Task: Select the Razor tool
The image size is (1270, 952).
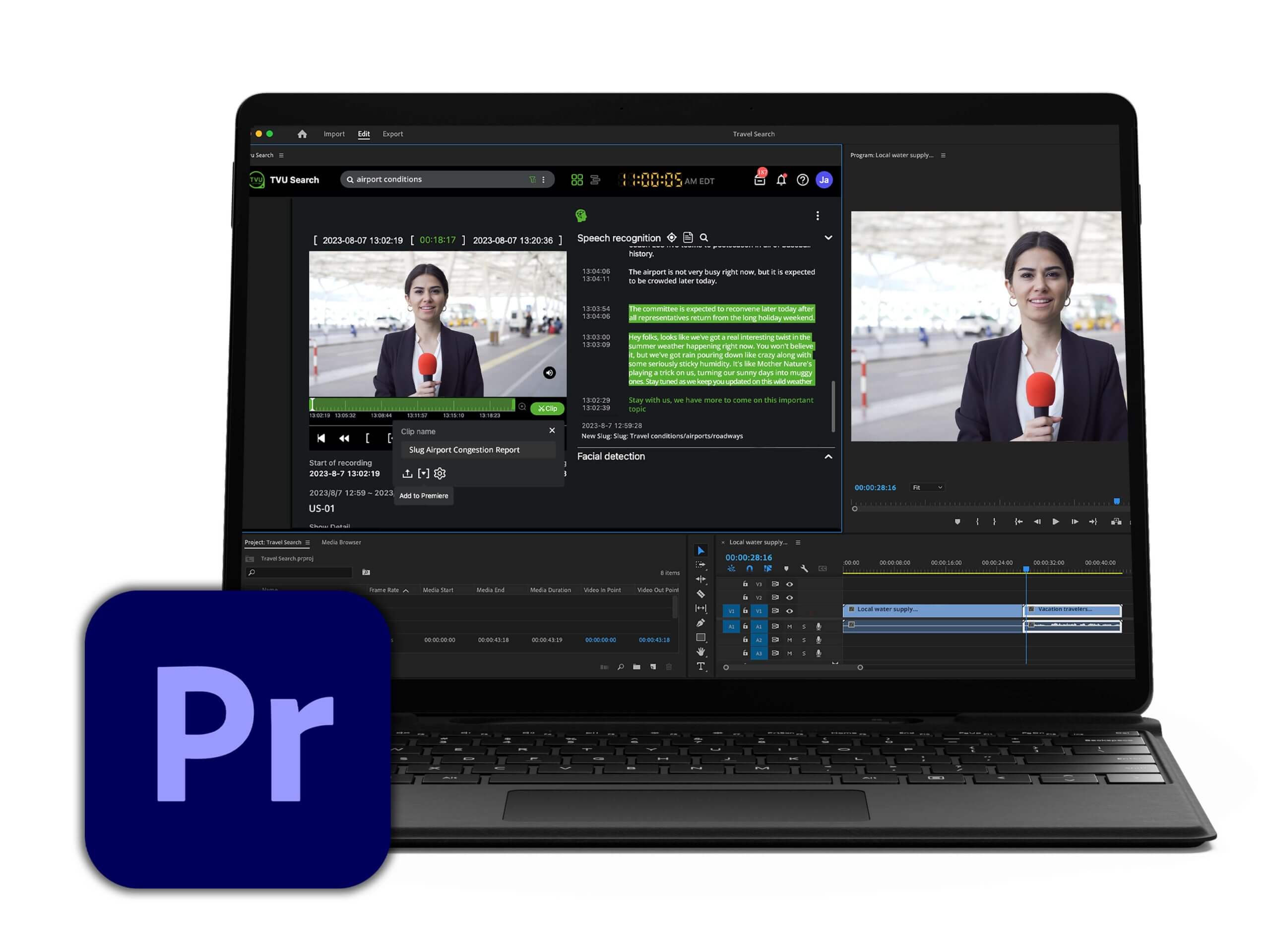Action: pyautogui.click(x=700, y=594)
